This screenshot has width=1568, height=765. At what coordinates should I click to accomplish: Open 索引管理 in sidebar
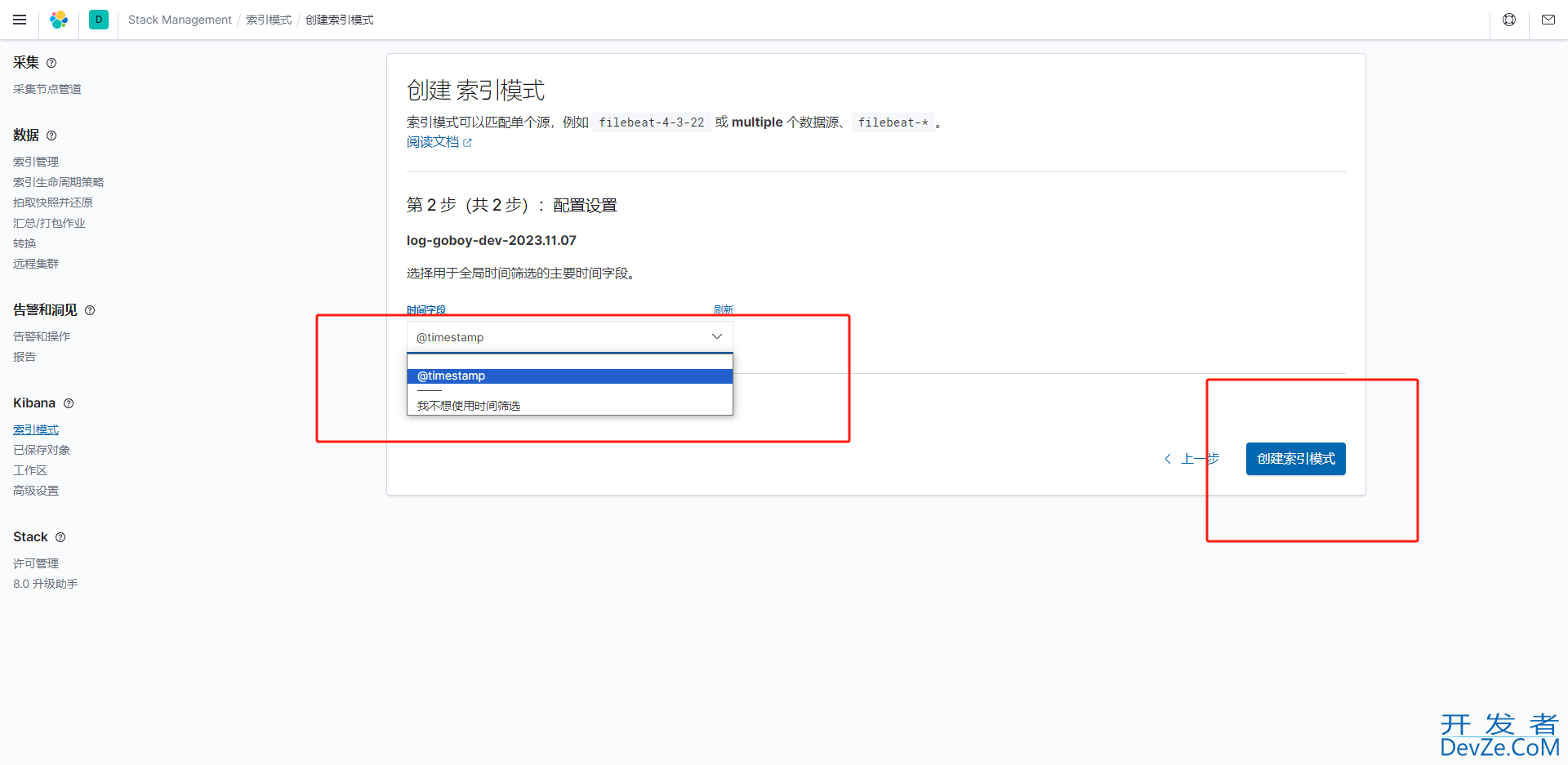(36, 162)
